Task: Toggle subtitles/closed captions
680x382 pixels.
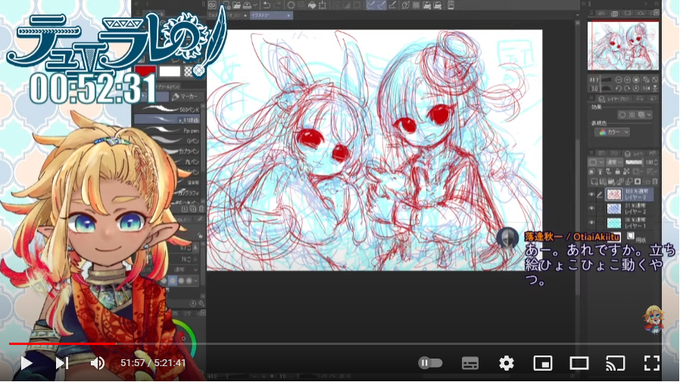Action: (x=470, y=363)
